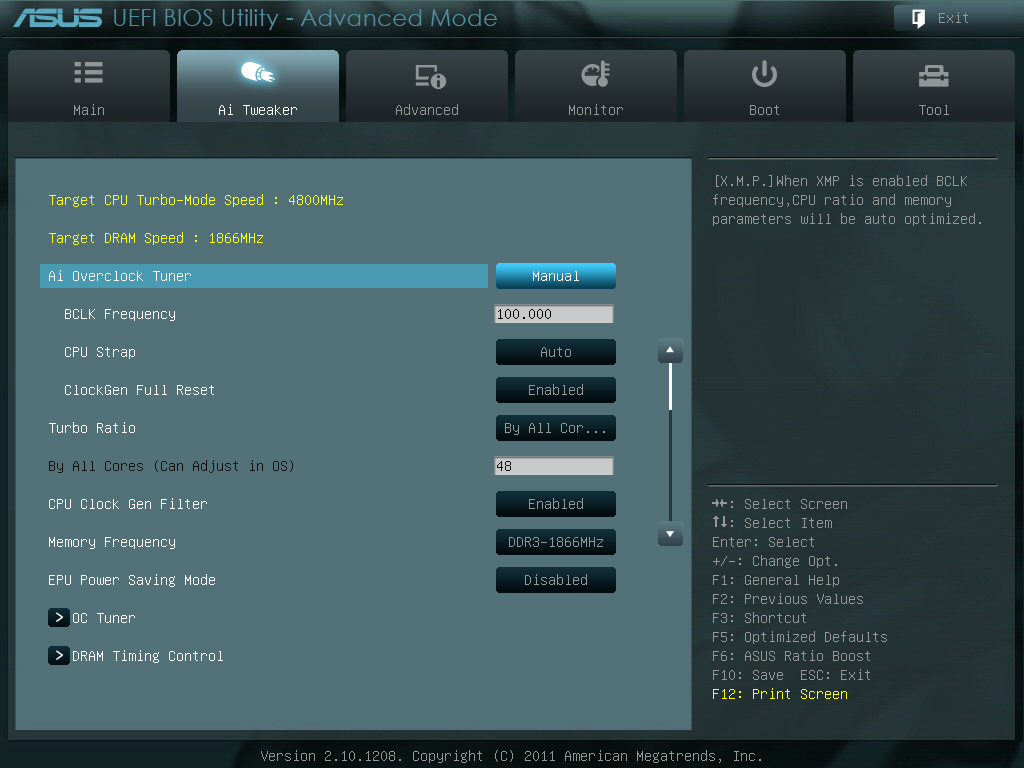Open the Tool tab label

[x=933, y=110]
